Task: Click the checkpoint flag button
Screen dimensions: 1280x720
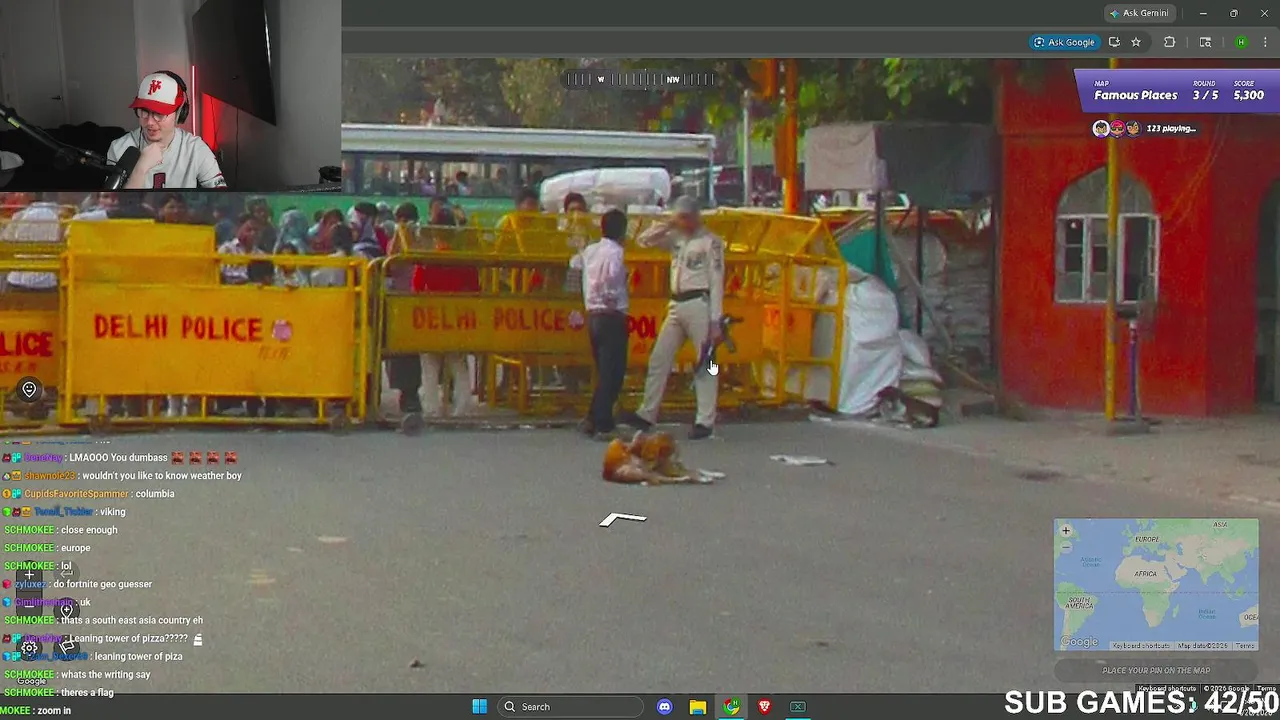Action: [66, 647]
